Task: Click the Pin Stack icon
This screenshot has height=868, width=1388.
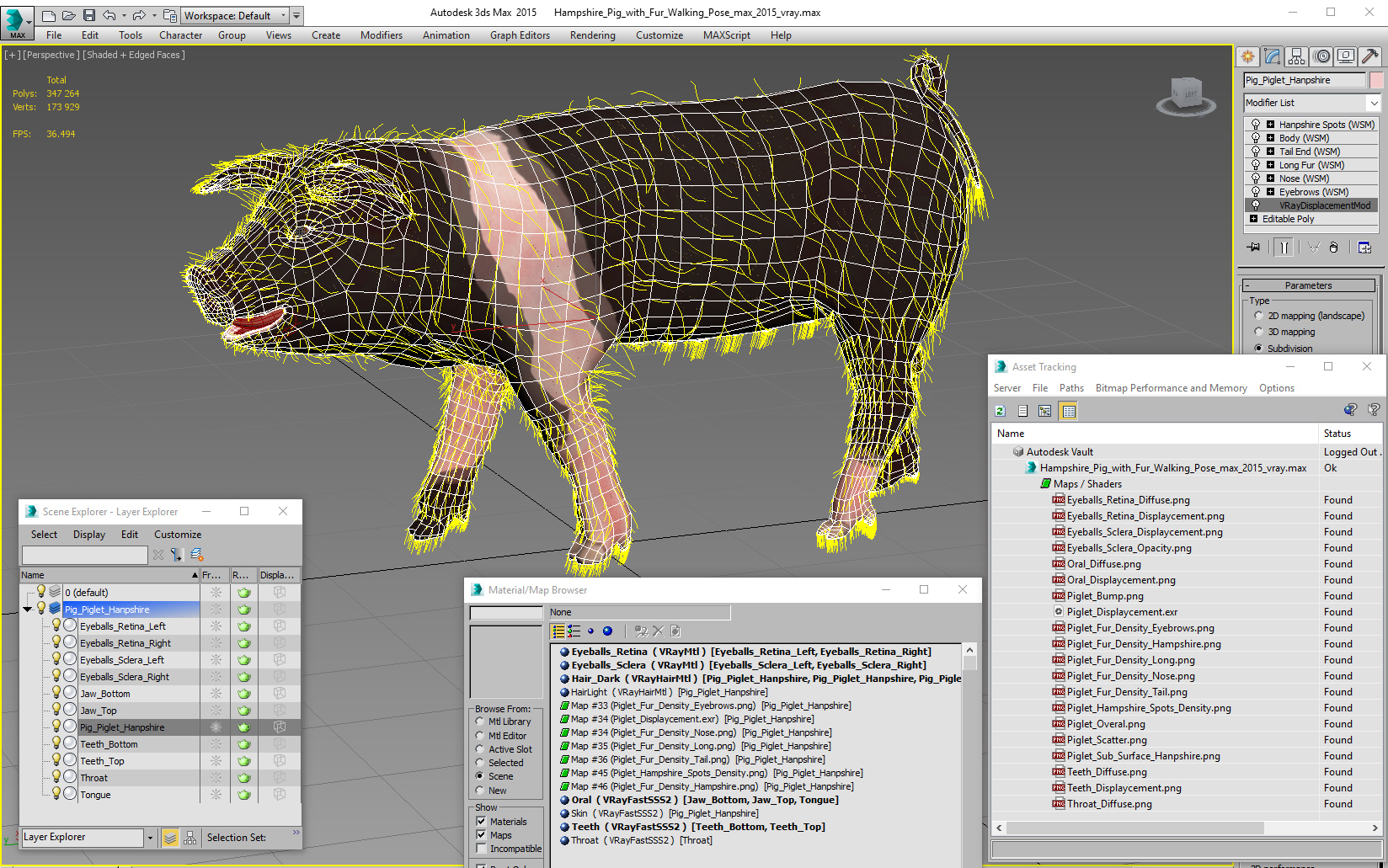Action: pyautogui.click(x=1254, y=248)
